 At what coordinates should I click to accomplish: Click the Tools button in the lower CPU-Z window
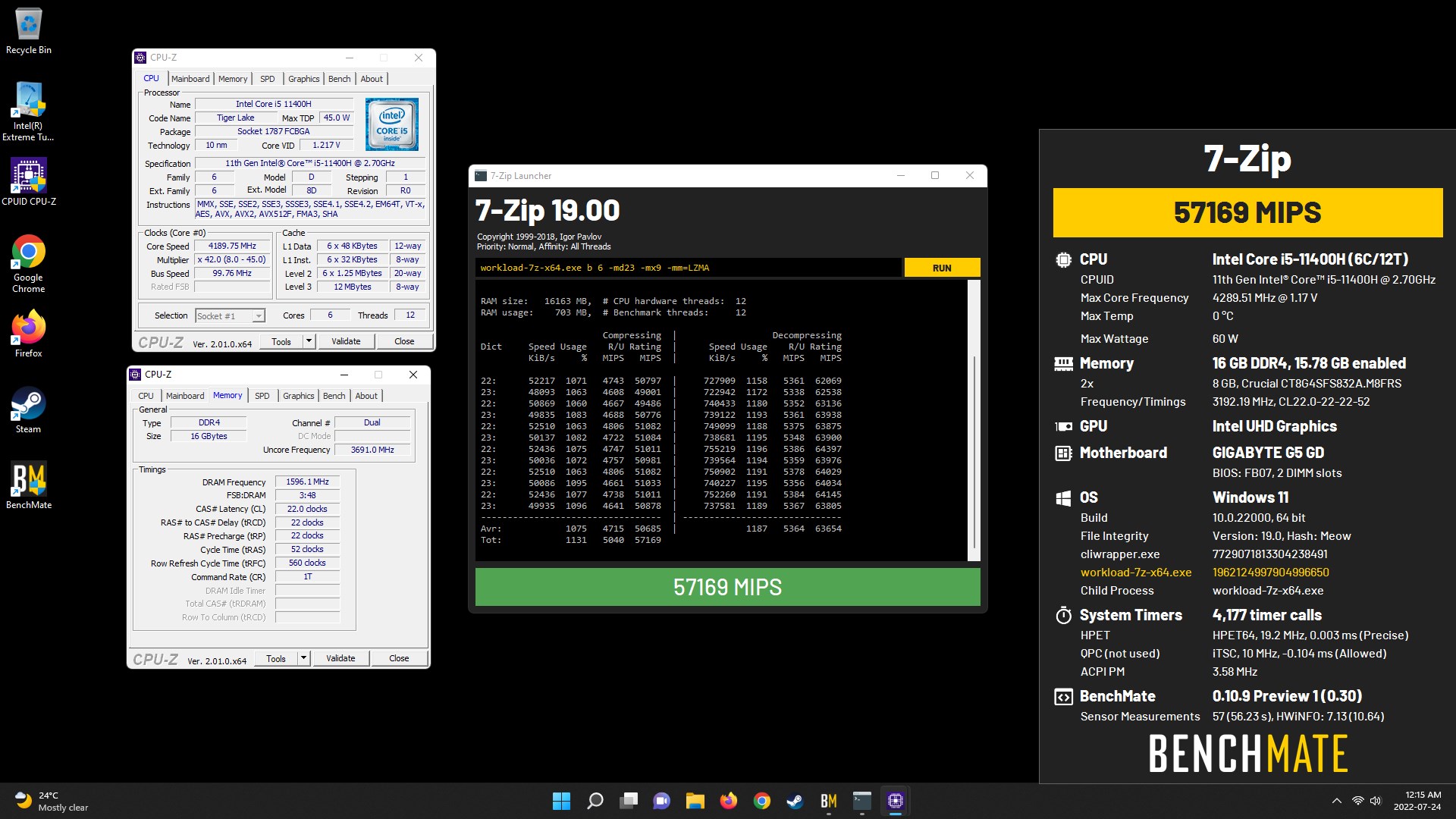pos(276,658)
